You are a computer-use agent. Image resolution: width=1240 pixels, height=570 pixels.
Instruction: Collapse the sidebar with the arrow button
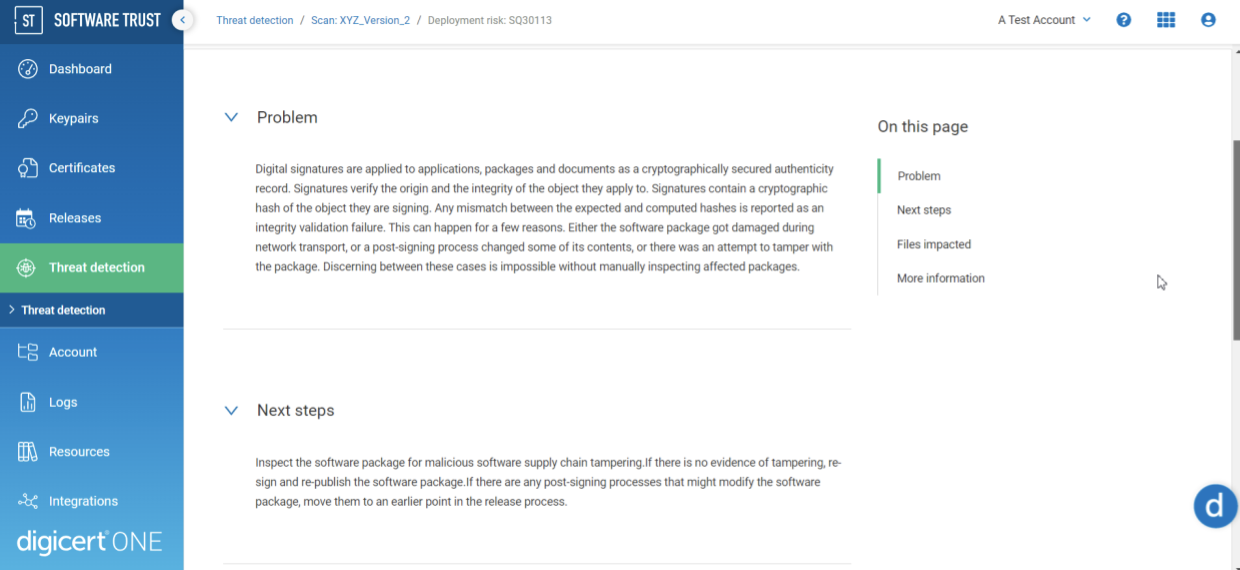pos(182,20)
